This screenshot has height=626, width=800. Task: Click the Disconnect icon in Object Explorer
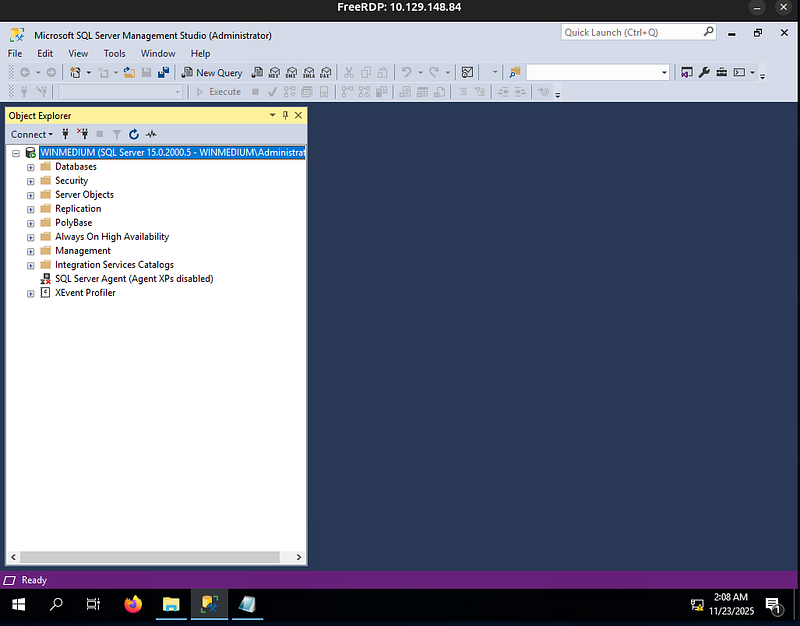tap(83, 134)
